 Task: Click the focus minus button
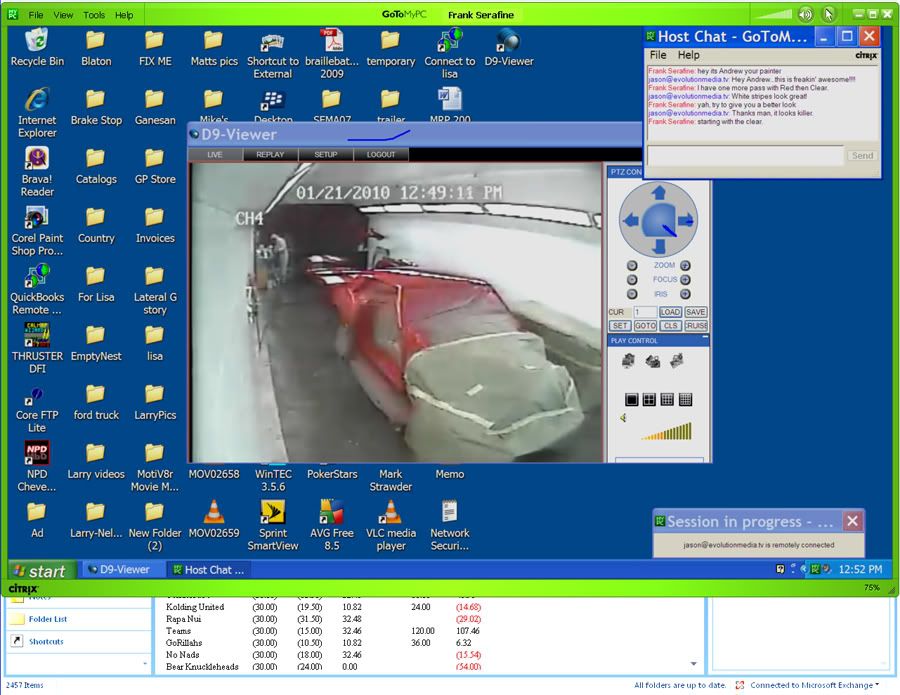pos(632,280)
